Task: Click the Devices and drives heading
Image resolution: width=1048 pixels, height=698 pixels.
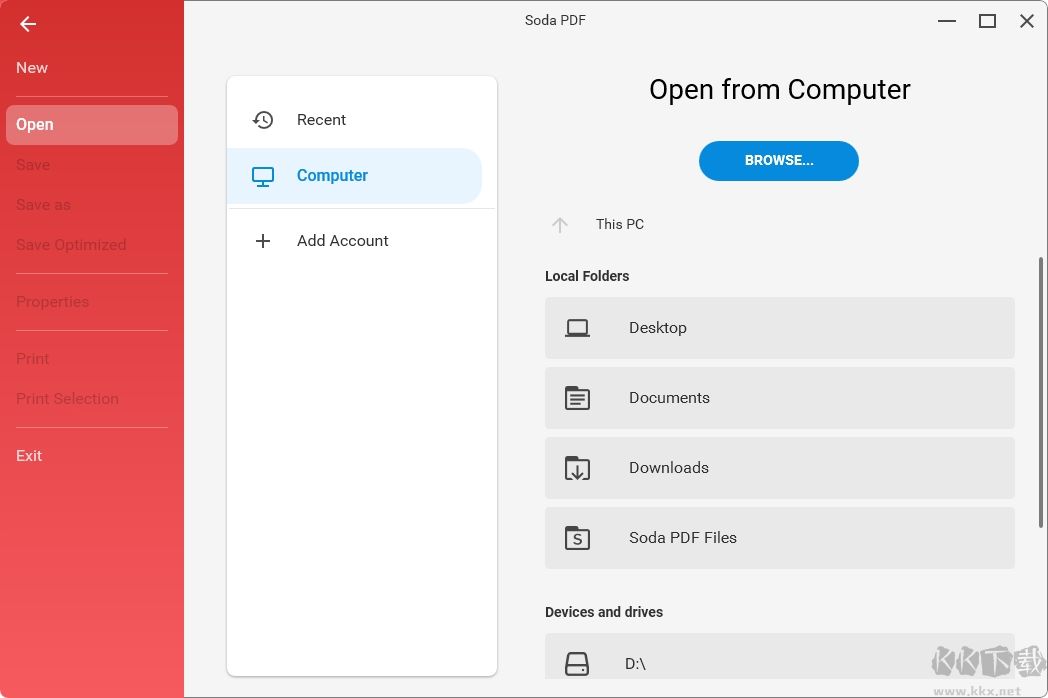Action: pyautogui.click(x=604, y=612)
